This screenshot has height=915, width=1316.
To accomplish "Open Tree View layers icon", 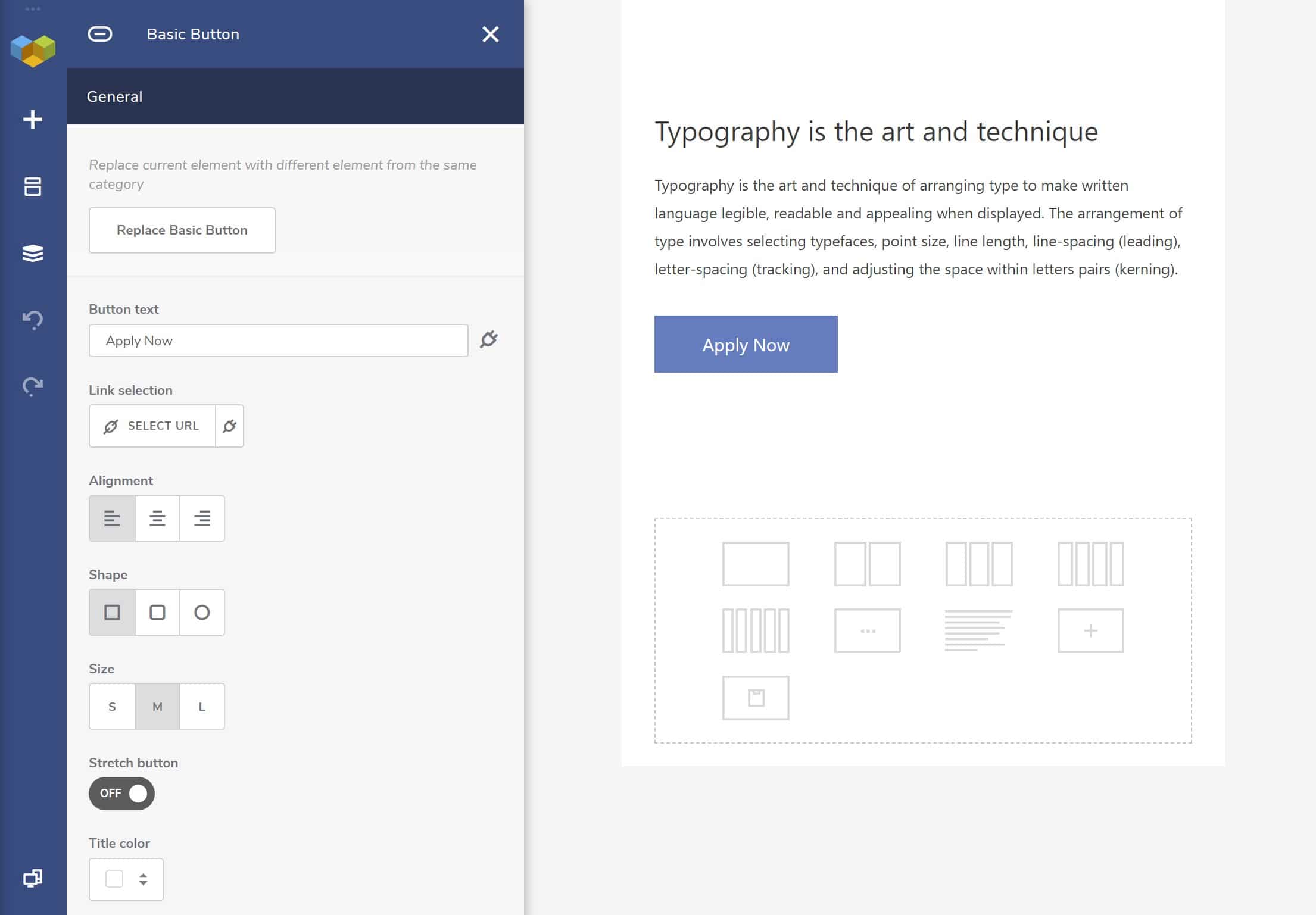I will [x=33, y=253].
